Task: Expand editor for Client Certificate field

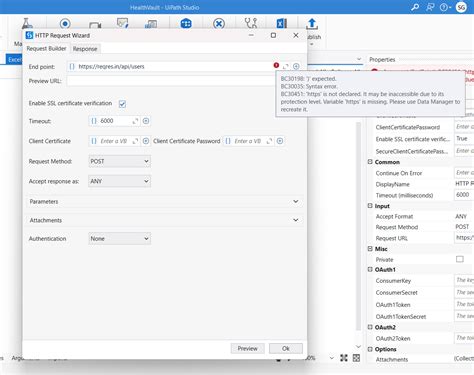Action: tap(135, 141)
